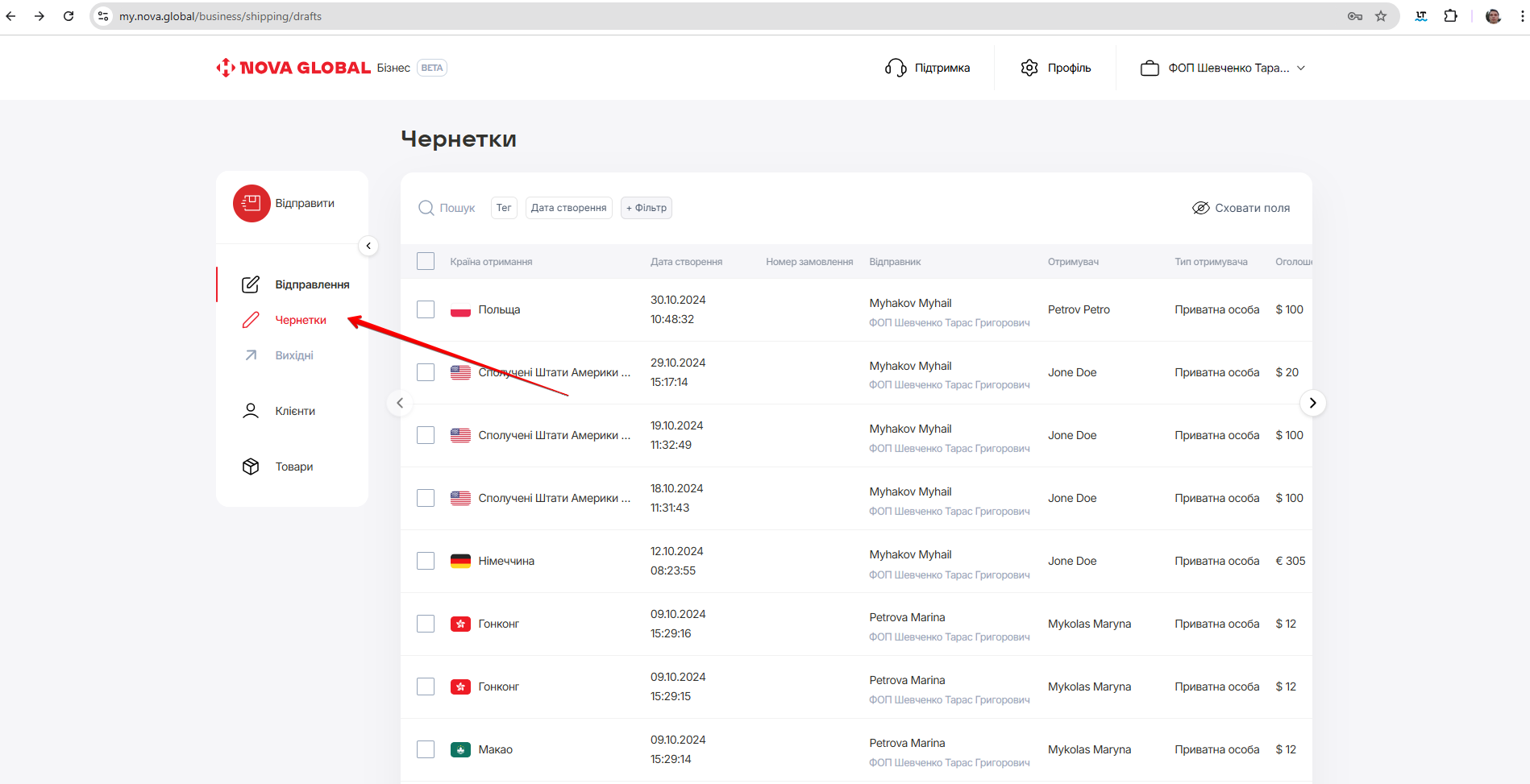The width and height of the screenshot is (1530, 784).
Task: Select the Німеччина draft checkbox
Action: click(x=426, y=561)
